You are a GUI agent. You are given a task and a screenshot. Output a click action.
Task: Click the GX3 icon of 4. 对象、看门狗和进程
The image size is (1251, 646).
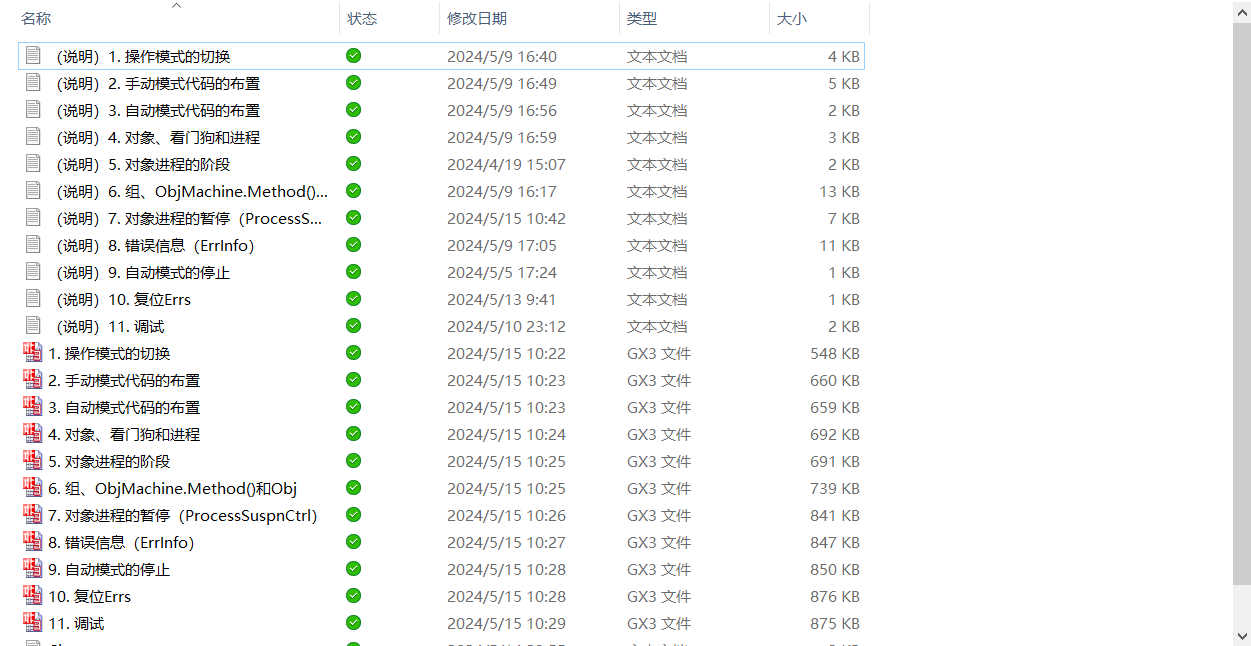click(x=32, y=433)
